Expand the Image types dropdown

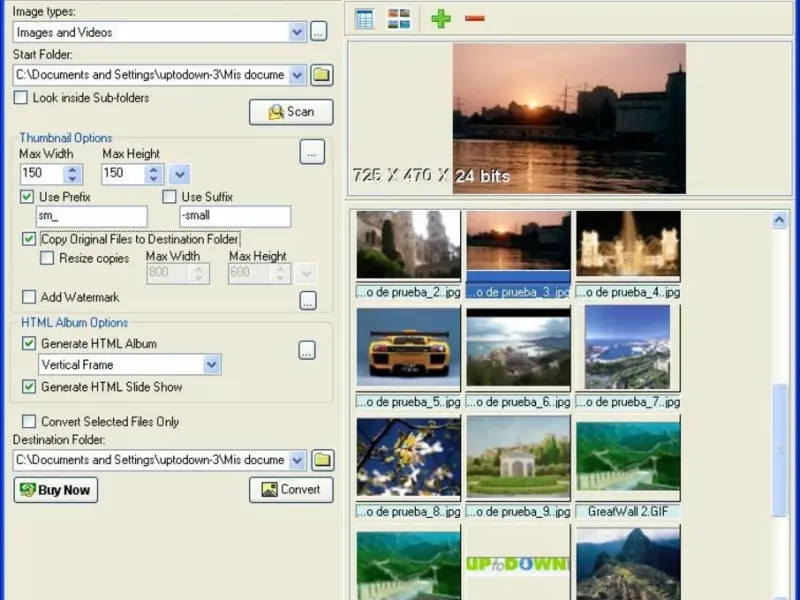point(297,32)
